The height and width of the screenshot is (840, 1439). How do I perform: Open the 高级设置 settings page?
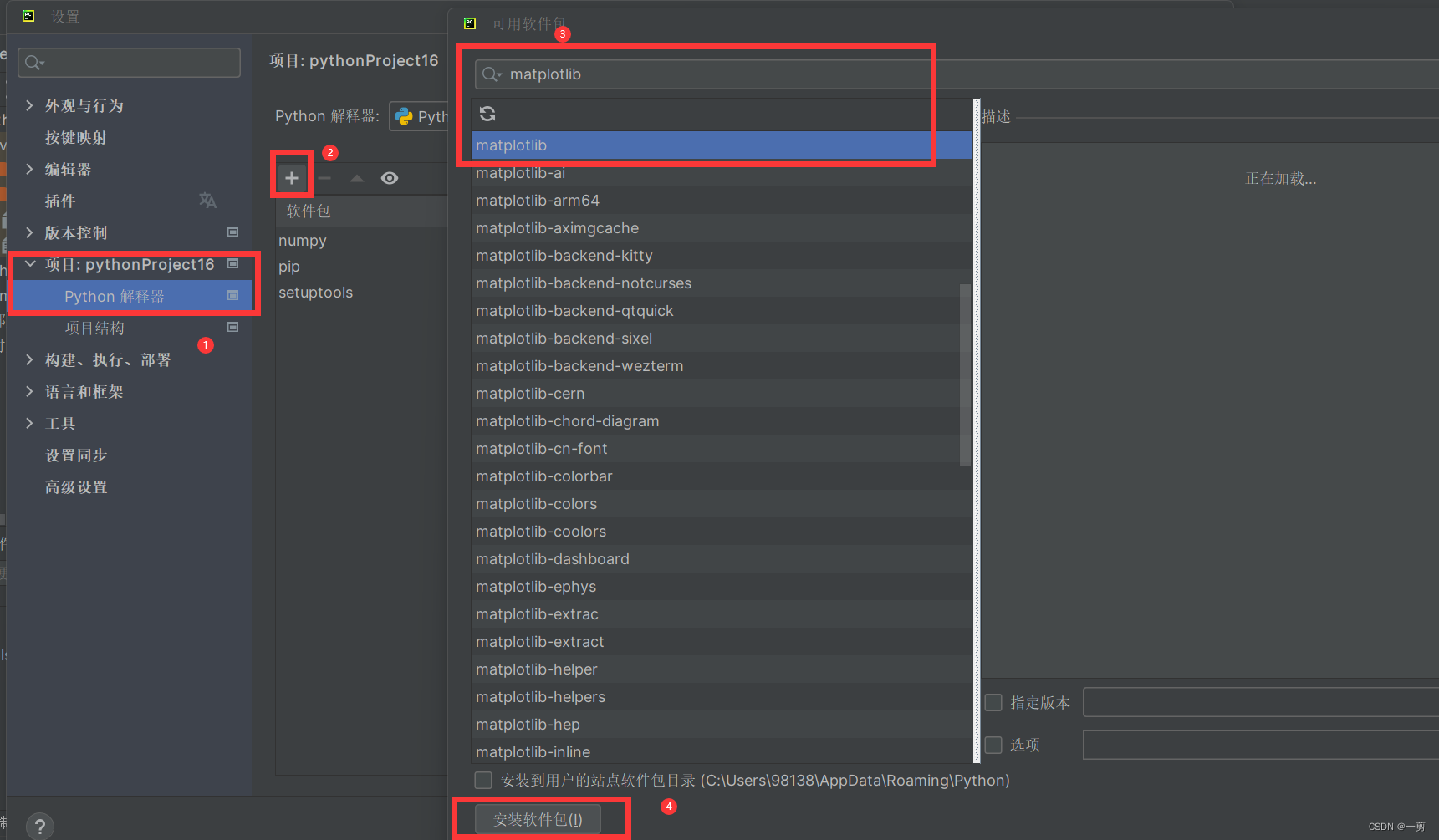click(x=76, y=486)
